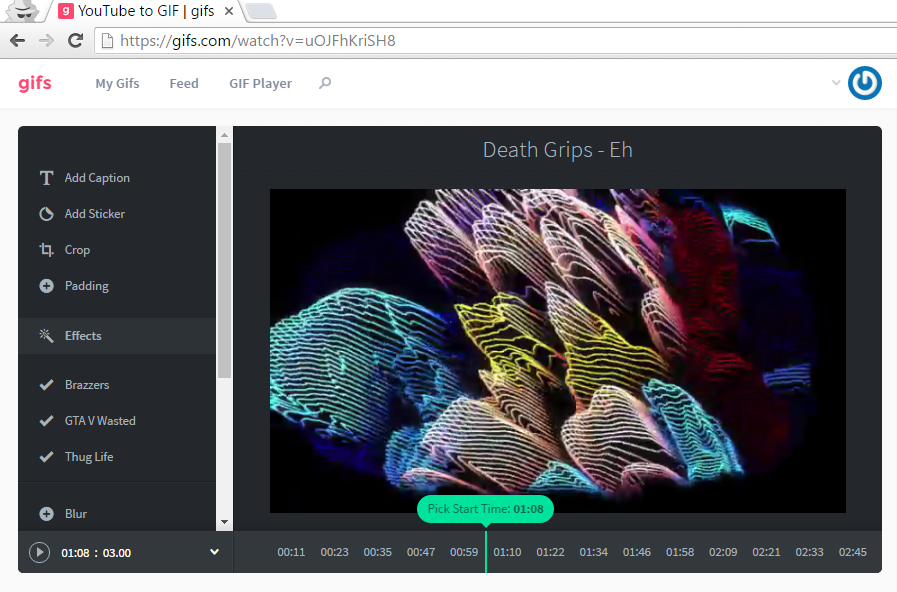Click the browser address bar URL
This screenshot has width=897, height=592.
click(x=257, y=41)
